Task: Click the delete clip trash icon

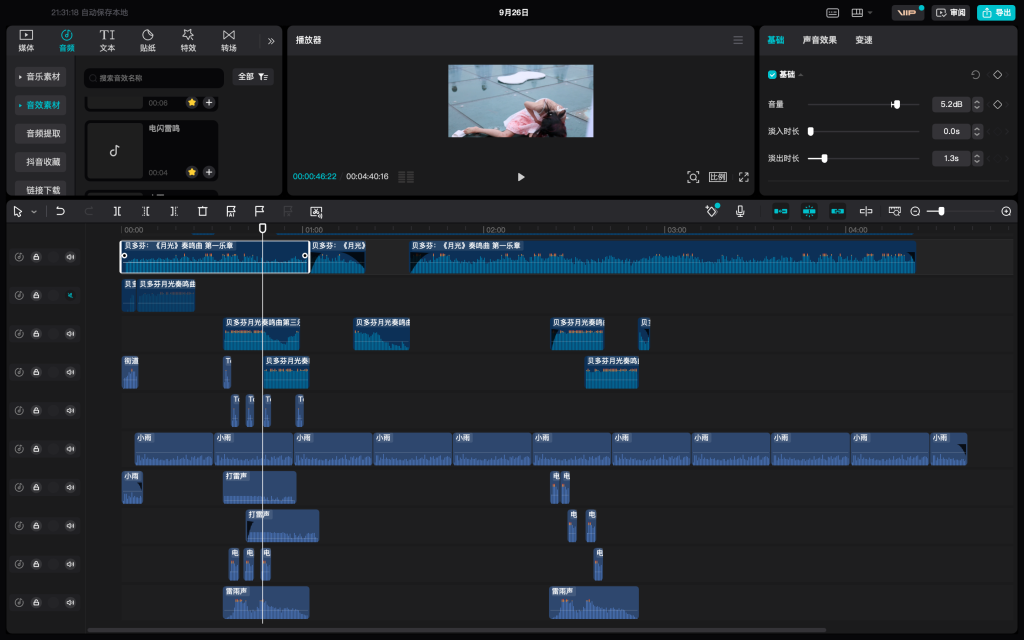Action: click(x=202, y=211)
